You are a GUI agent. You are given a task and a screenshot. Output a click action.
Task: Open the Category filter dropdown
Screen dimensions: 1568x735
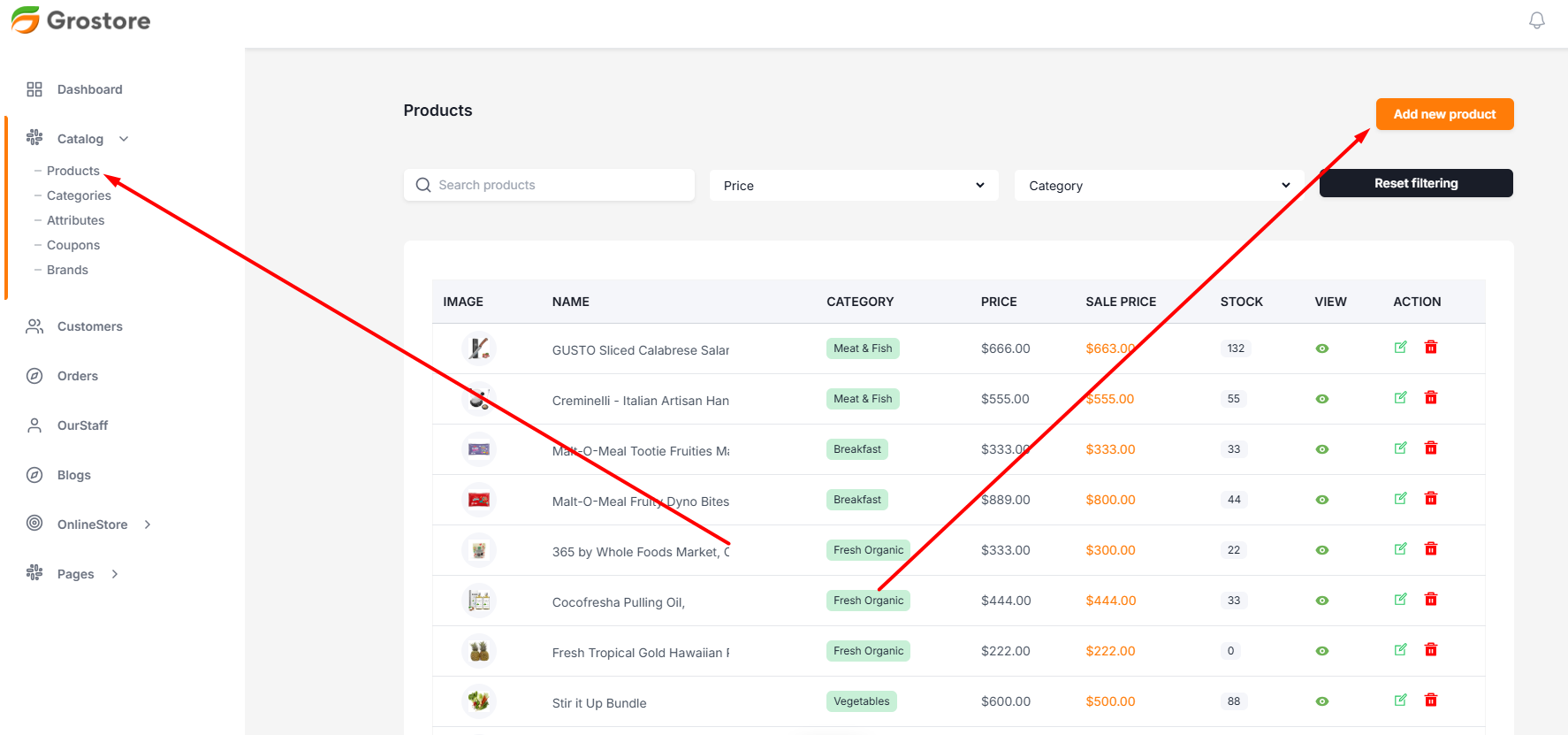click(1158, 186)
